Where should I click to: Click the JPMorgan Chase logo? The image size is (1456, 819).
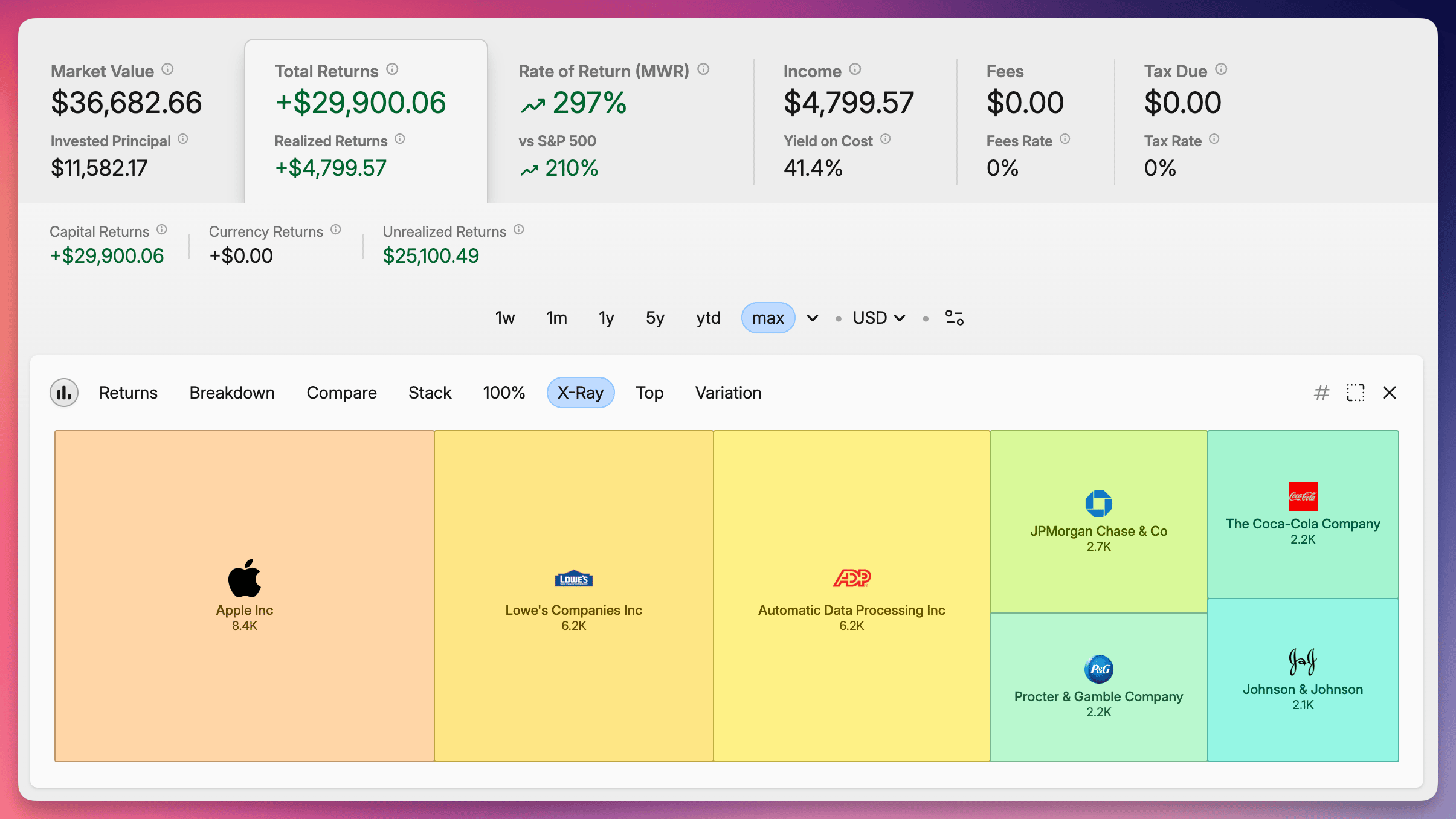pyautogui.click(x=1099, y=504)
